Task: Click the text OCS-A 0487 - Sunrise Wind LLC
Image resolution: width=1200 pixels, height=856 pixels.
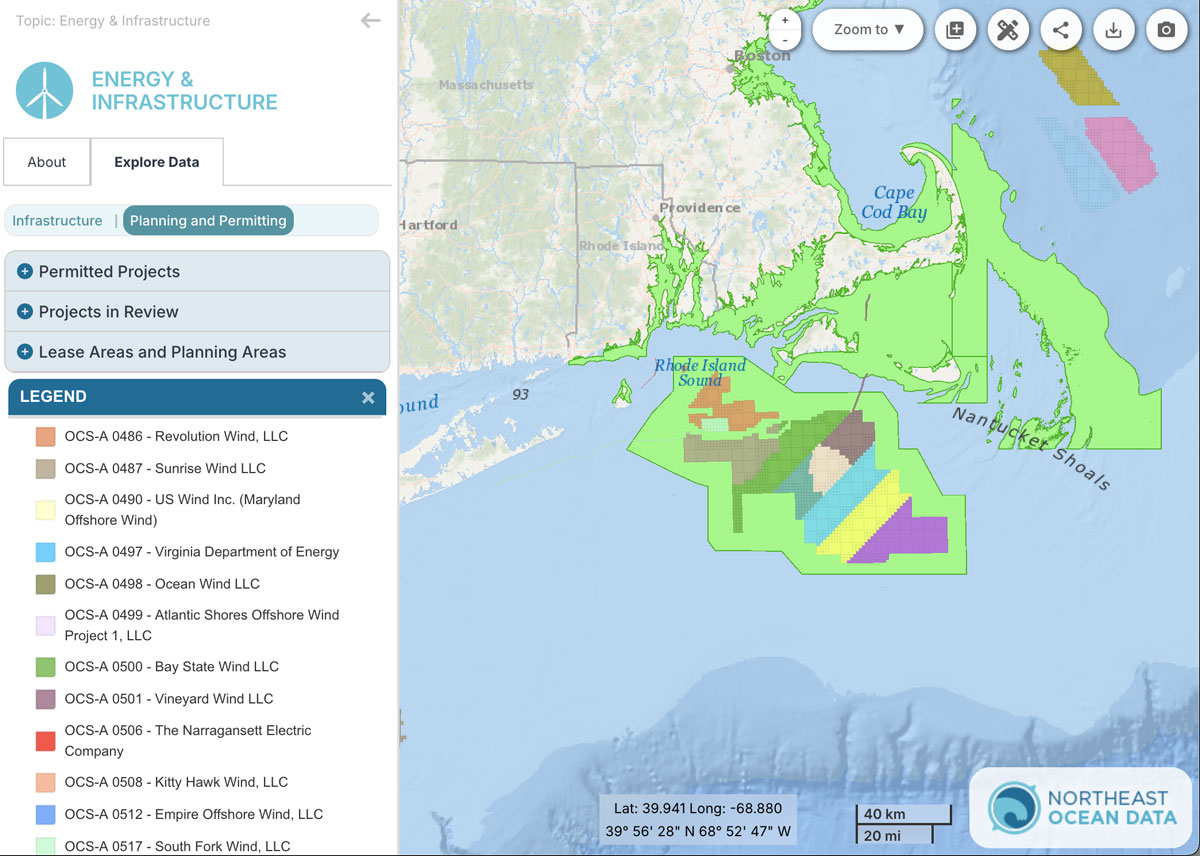Action: pyautogui.click(x=165, y=469)
